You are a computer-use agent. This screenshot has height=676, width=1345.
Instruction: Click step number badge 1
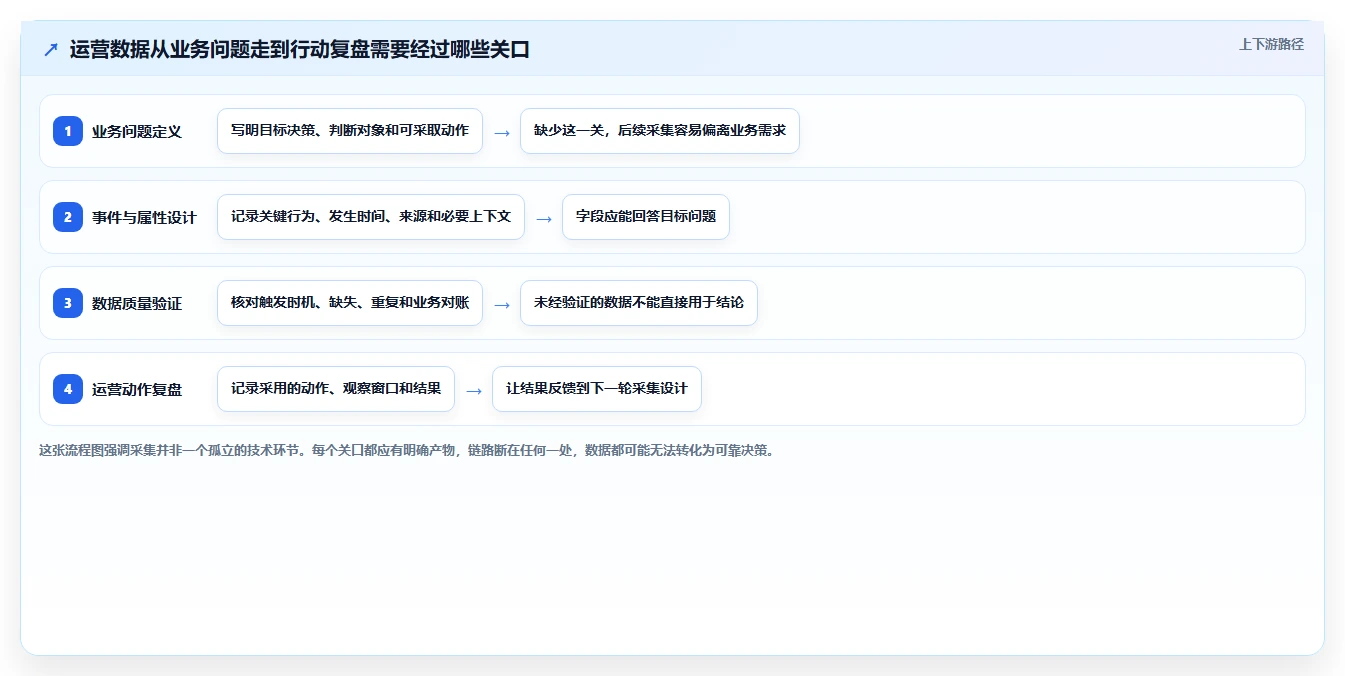coord(68,131)
